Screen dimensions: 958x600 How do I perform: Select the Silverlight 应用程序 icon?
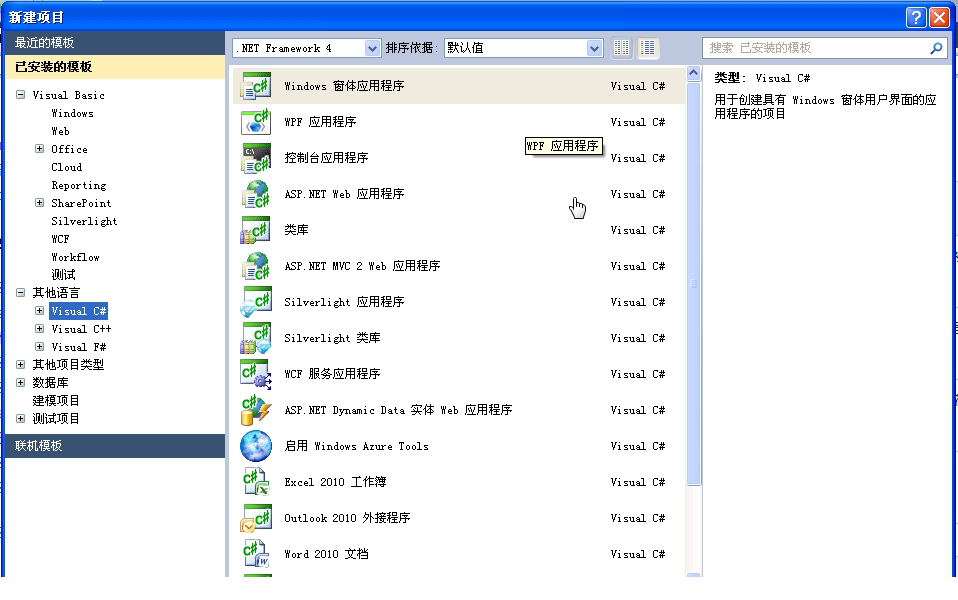pos(255,302)
